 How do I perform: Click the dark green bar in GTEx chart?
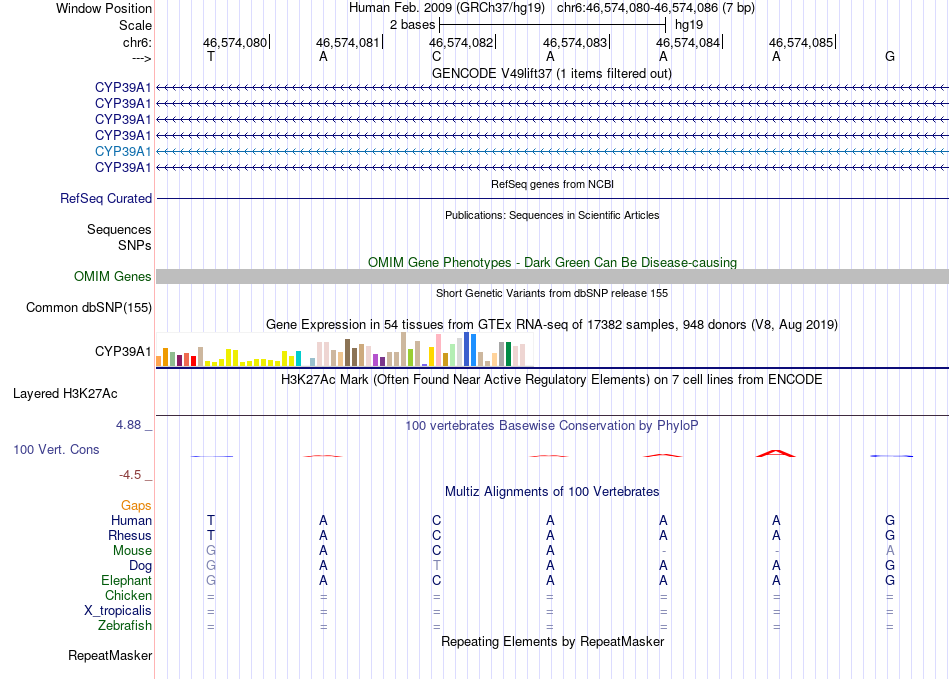[508, 354]
